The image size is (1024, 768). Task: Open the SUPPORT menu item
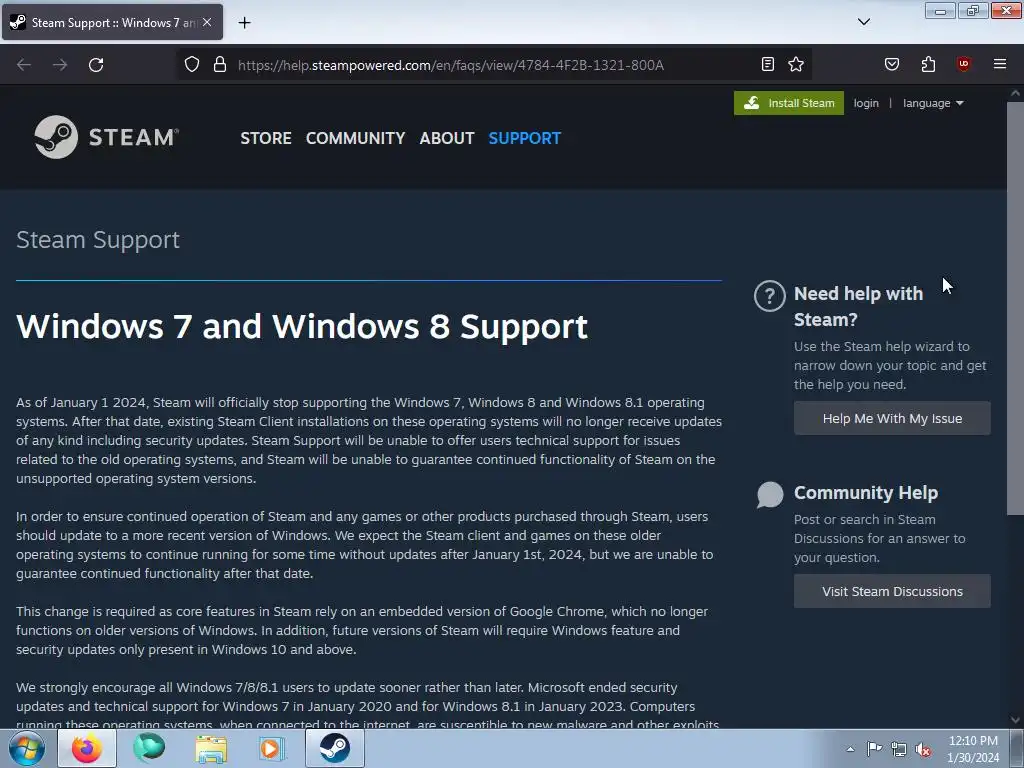(x=525, y=138)
